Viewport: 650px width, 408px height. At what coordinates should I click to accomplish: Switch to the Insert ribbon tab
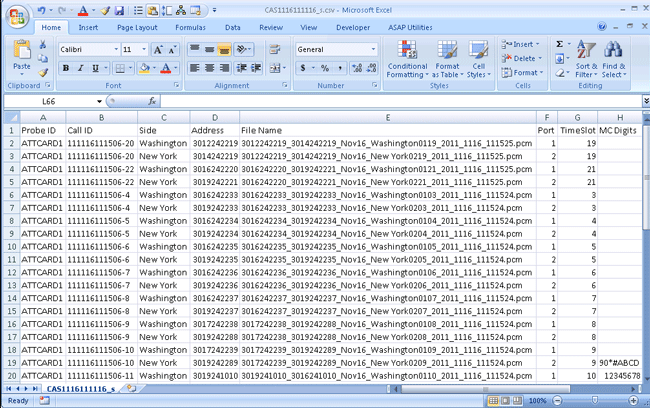point(88,27)
